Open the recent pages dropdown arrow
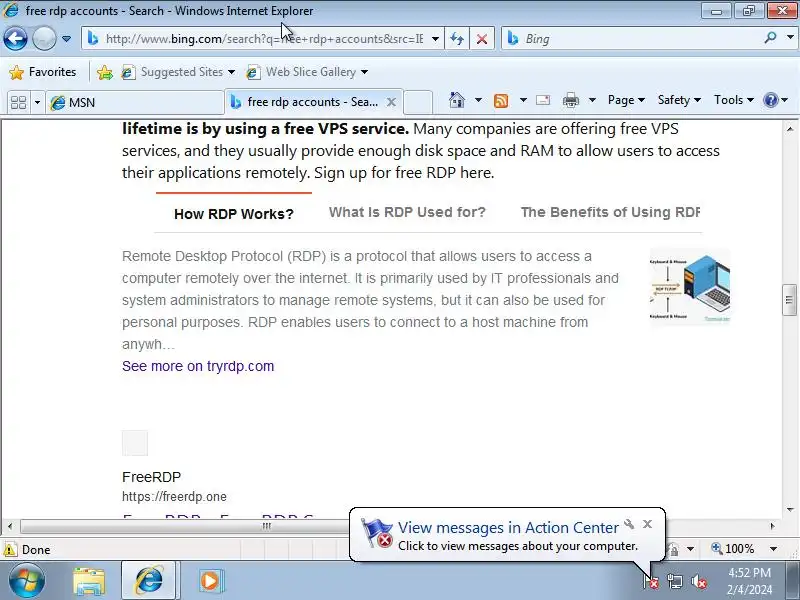Screen dimensions: 800x600 coord(66,39)
